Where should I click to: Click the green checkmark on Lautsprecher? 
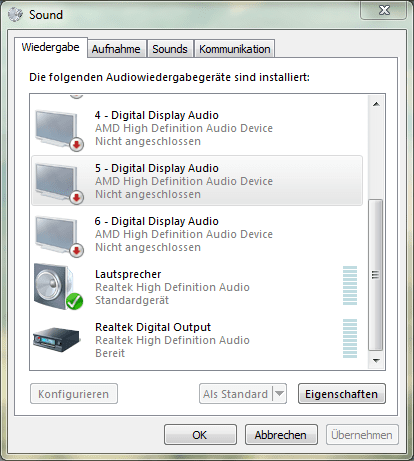(74, 301)
